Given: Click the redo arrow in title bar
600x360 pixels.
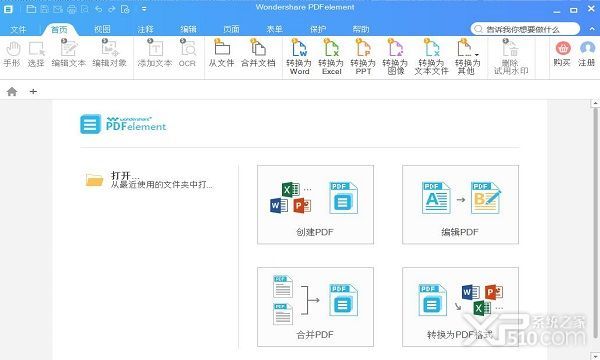Looking at the screenshot, I should click(x=112, y=9).
